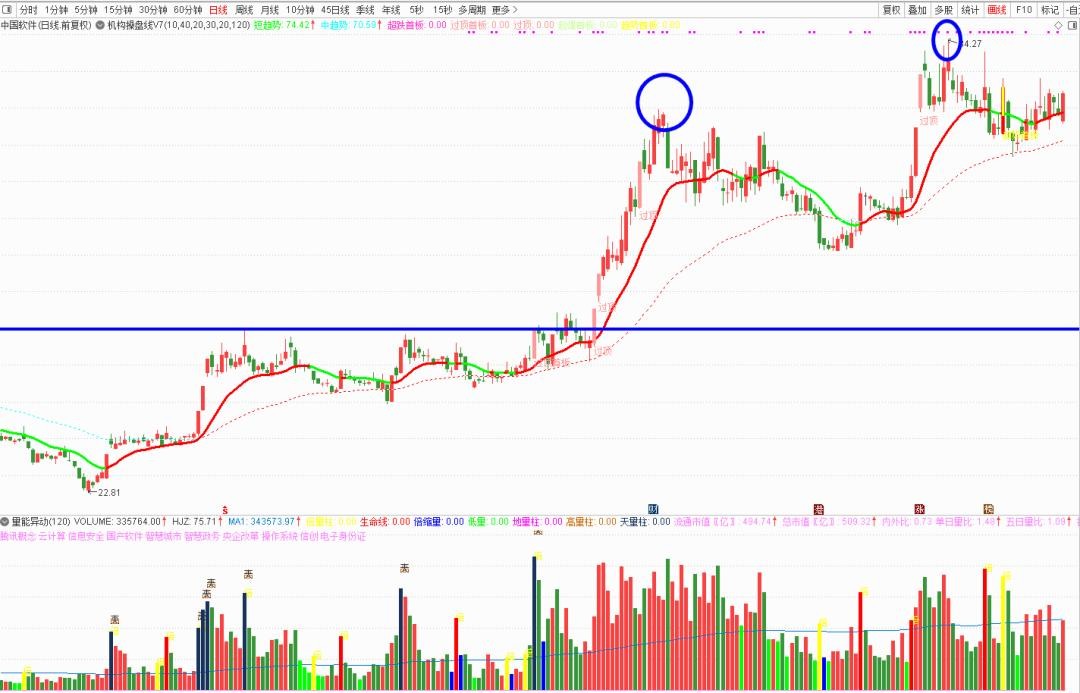Click the blue 财 event marker

pos(654,508)
